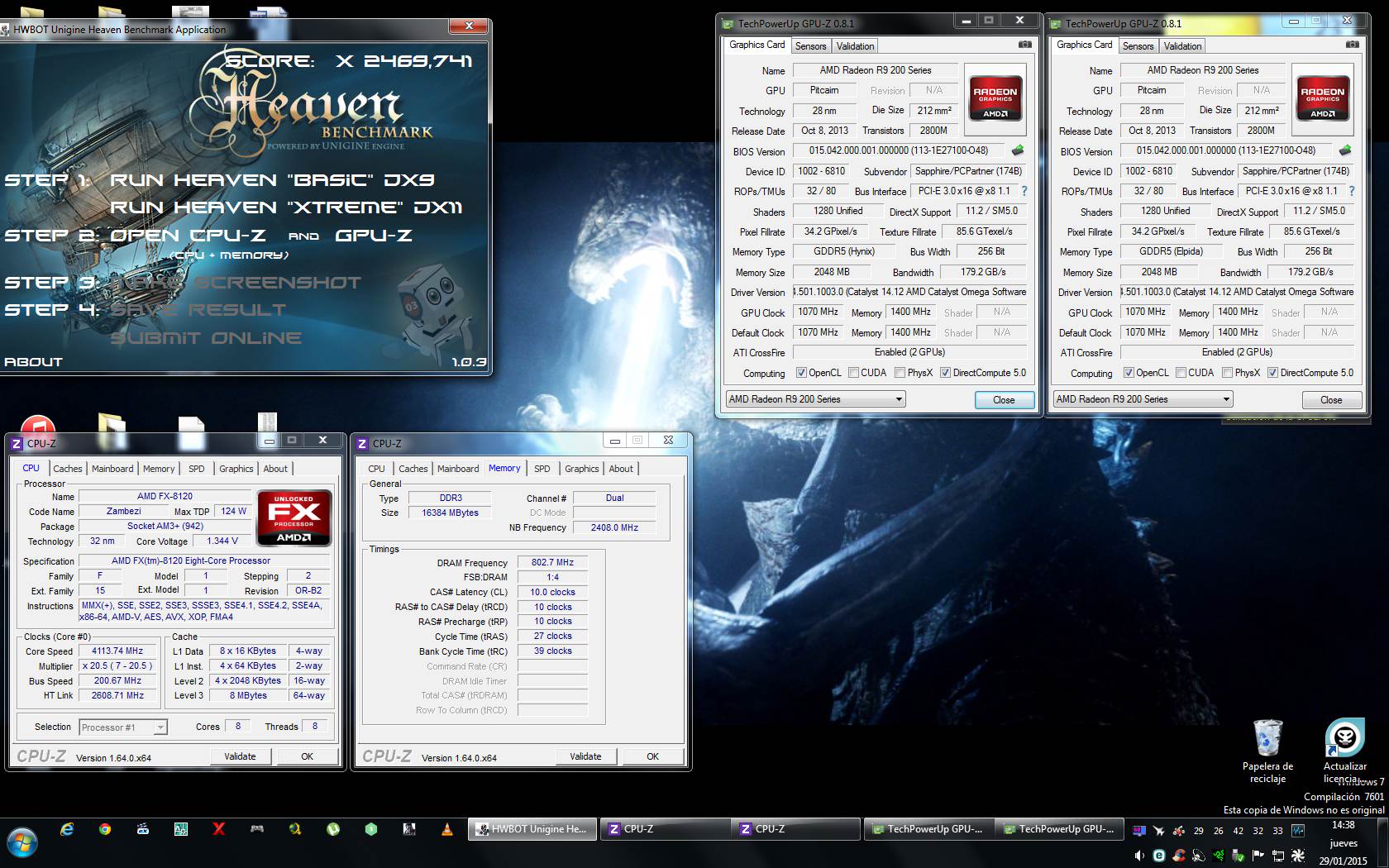
Task: Click GPU-Z link in HWBOT Heaven
Action: tap(374, 236)
